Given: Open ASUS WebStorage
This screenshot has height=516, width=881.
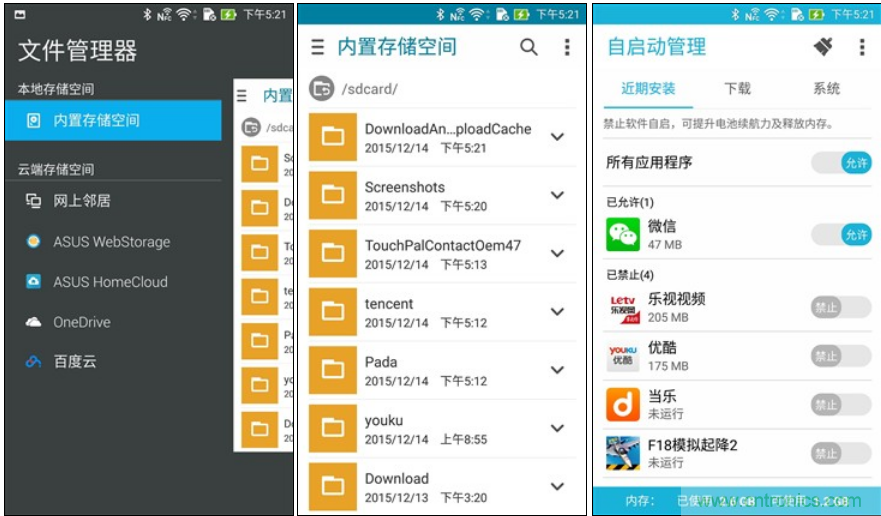Looking at the screenshot, I should [x=111, y=242].
